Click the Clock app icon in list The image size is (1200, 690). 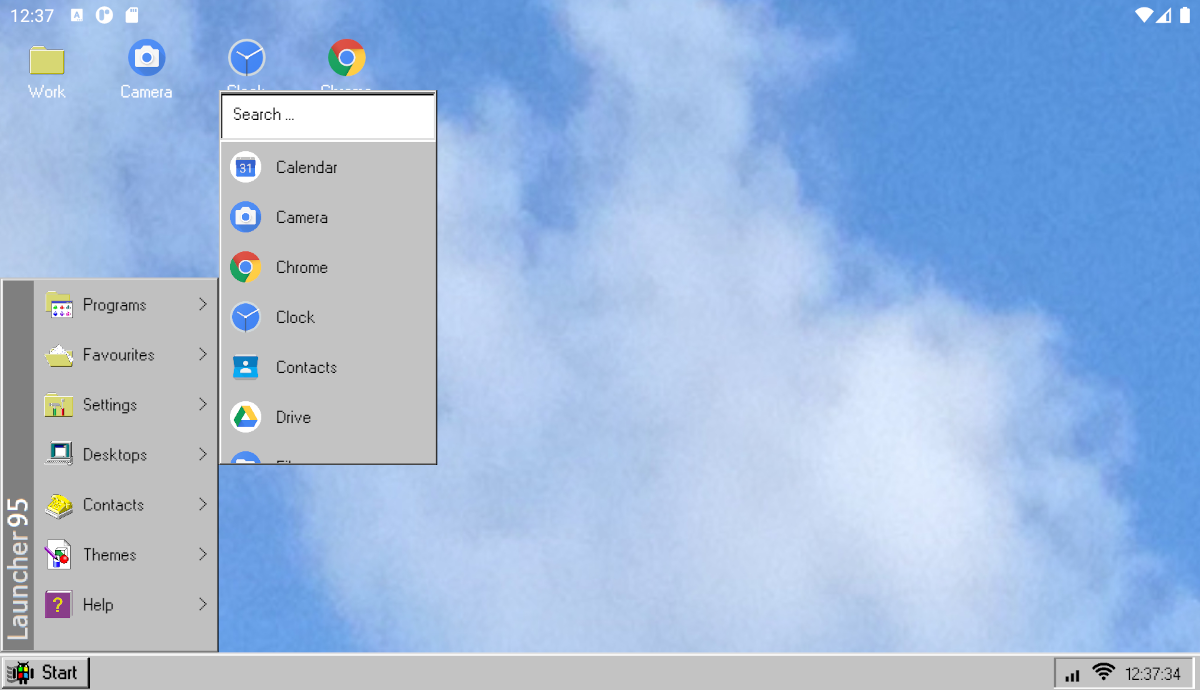pyautogui.click(x=246, y=317)
